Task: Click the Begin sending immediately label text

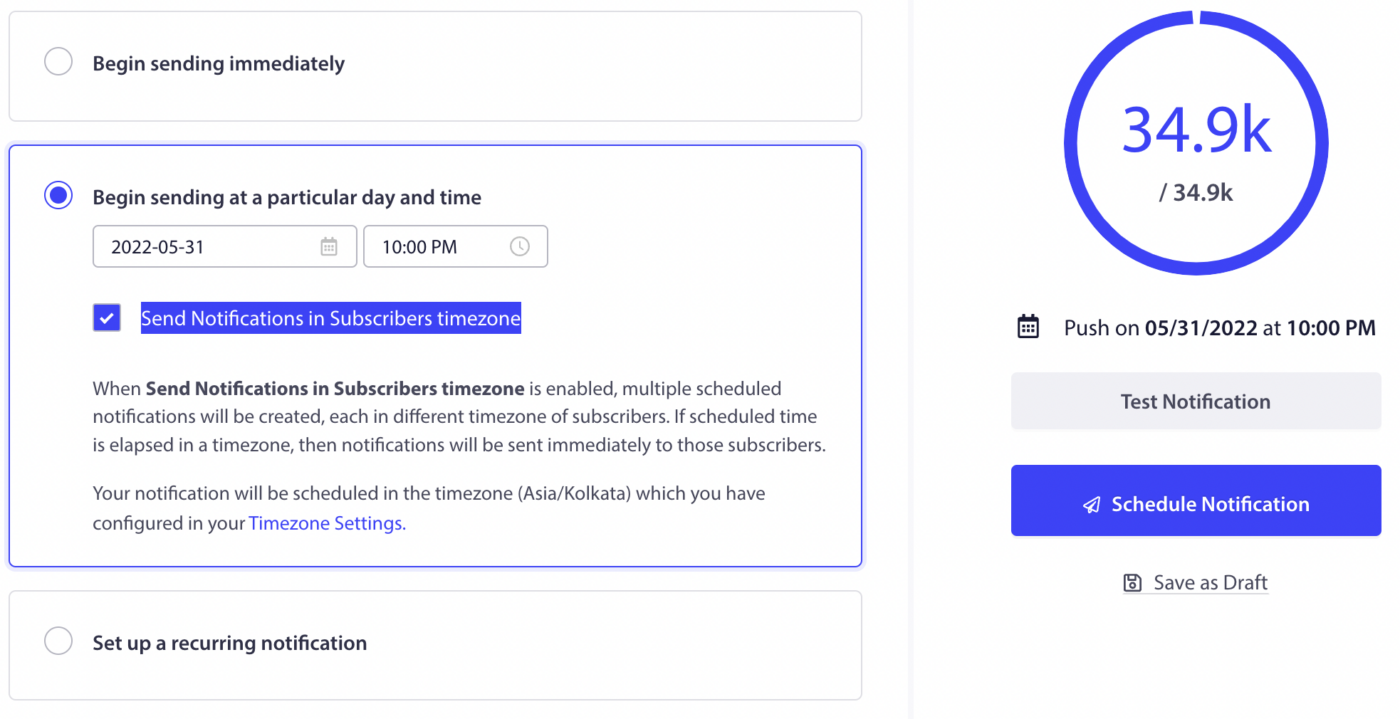Action: (219, 63)
